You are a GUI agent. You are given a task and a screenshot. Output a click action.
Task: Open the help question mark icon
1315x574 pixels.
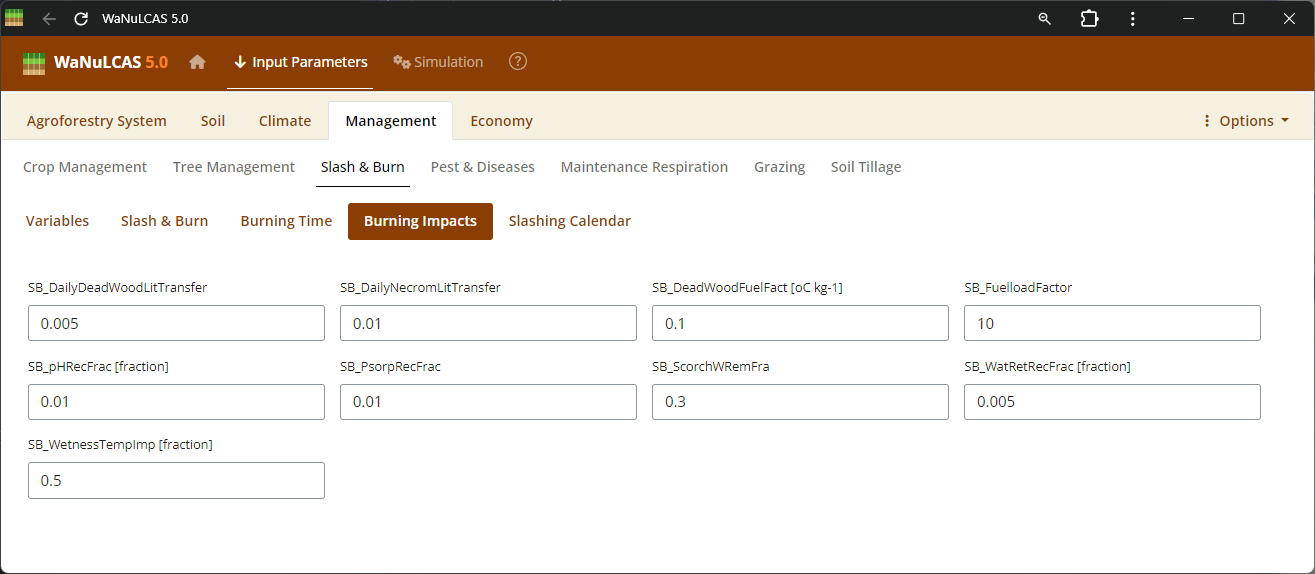point(517,62)
